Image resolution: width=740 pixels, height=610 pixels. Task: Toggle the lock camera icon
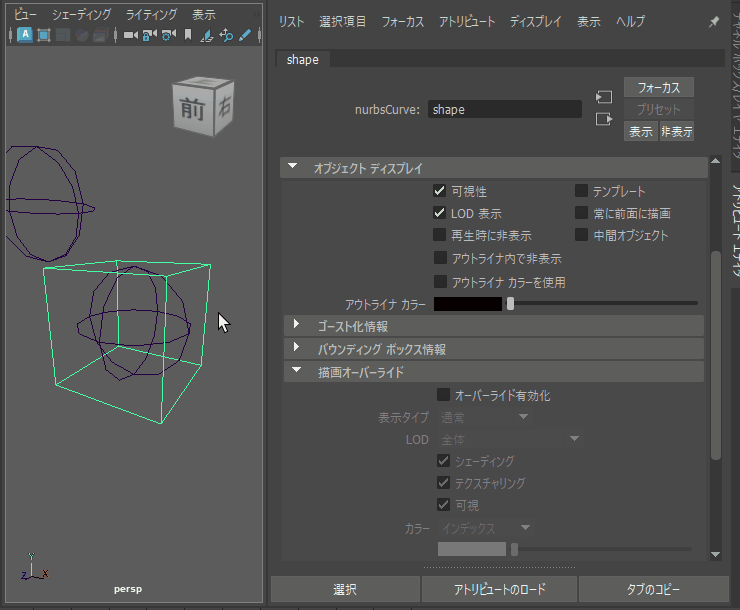149,35
